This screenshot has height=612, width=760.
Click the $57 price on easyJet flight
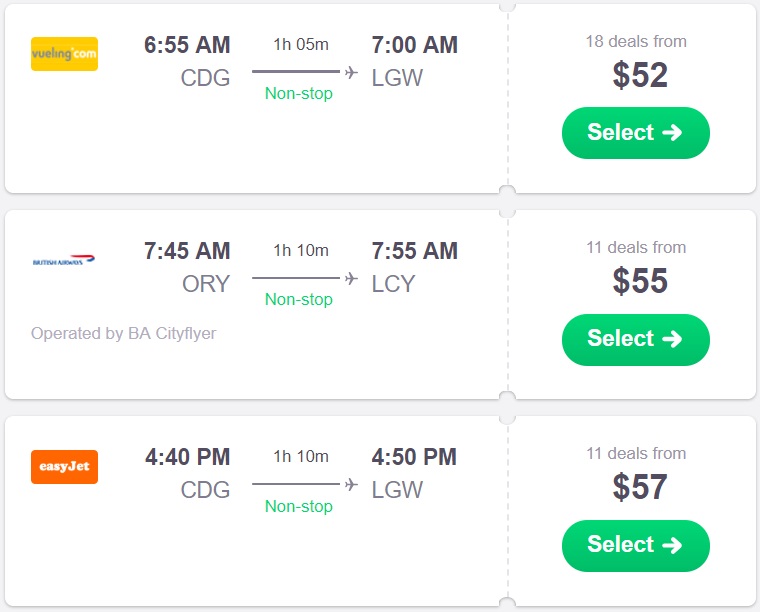tap(640, 488)
